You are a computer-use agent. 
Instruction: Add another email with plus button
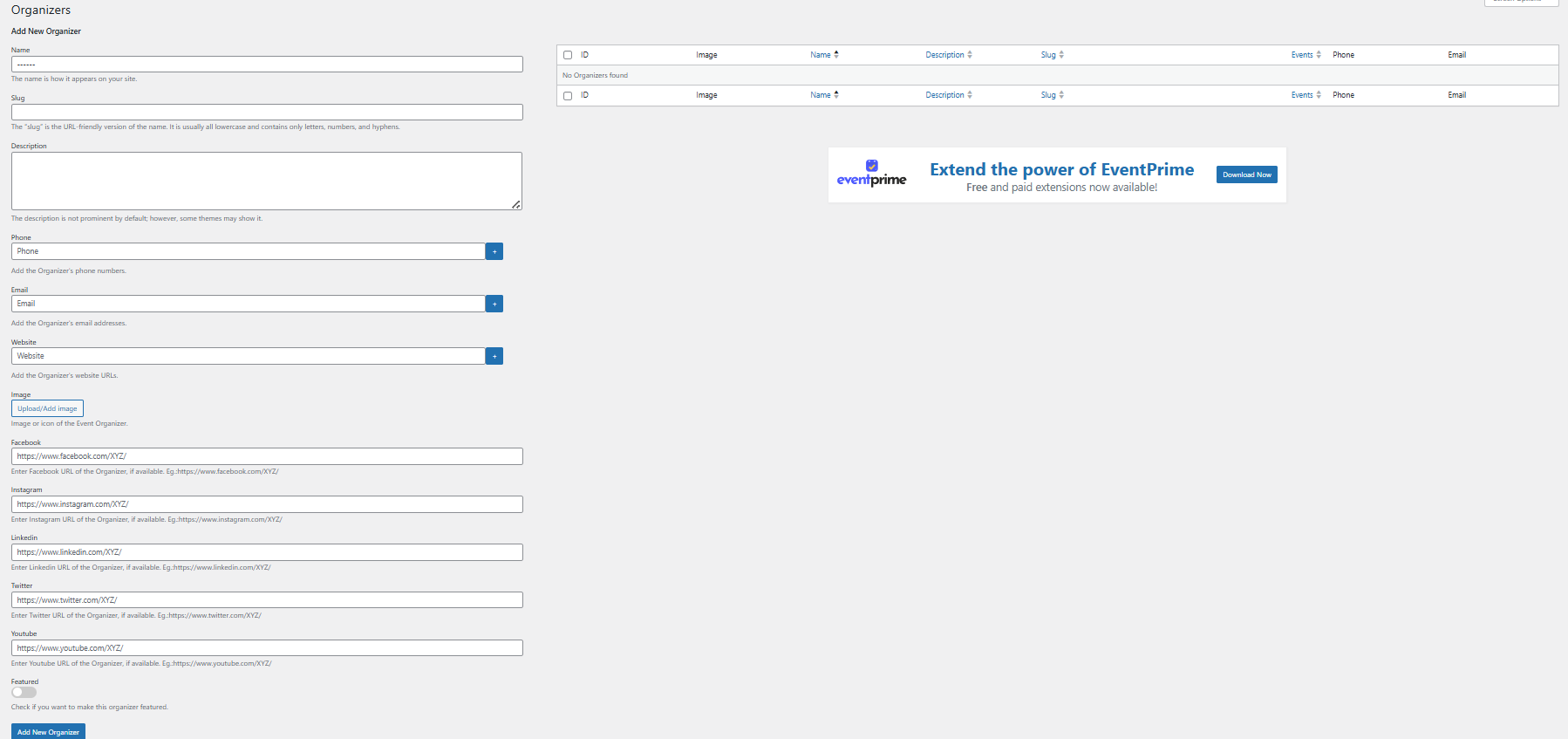[x=494, y=304]
